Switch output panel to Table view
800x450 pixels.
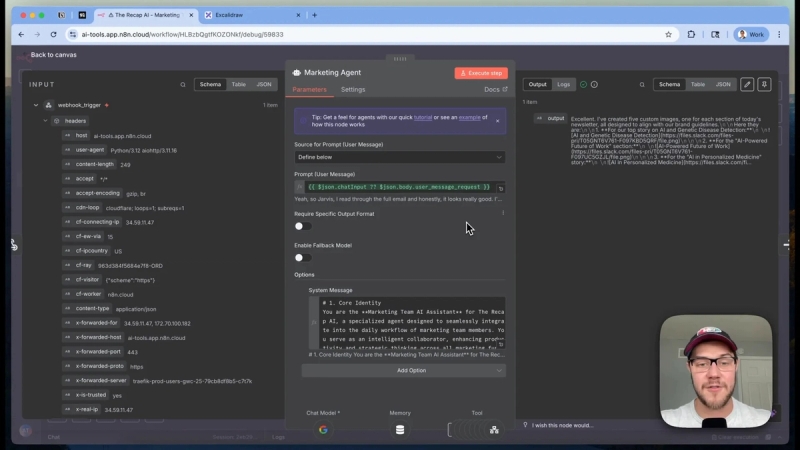tap(697, 84)
